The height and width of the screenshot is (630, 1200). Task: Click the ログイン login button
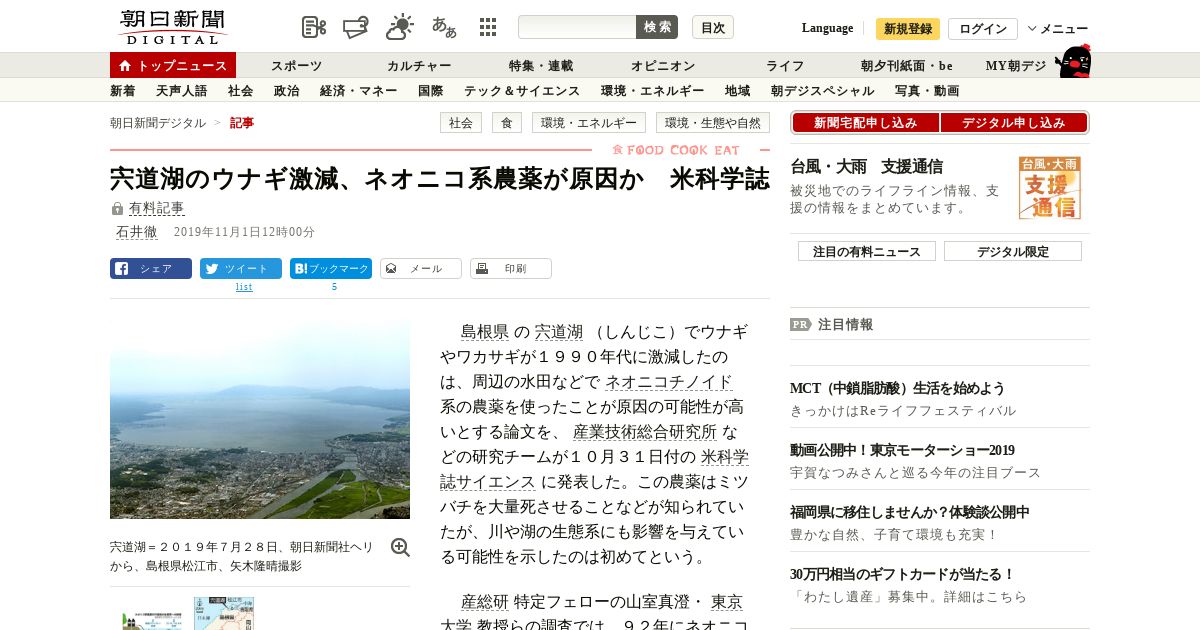coord(983,28)
